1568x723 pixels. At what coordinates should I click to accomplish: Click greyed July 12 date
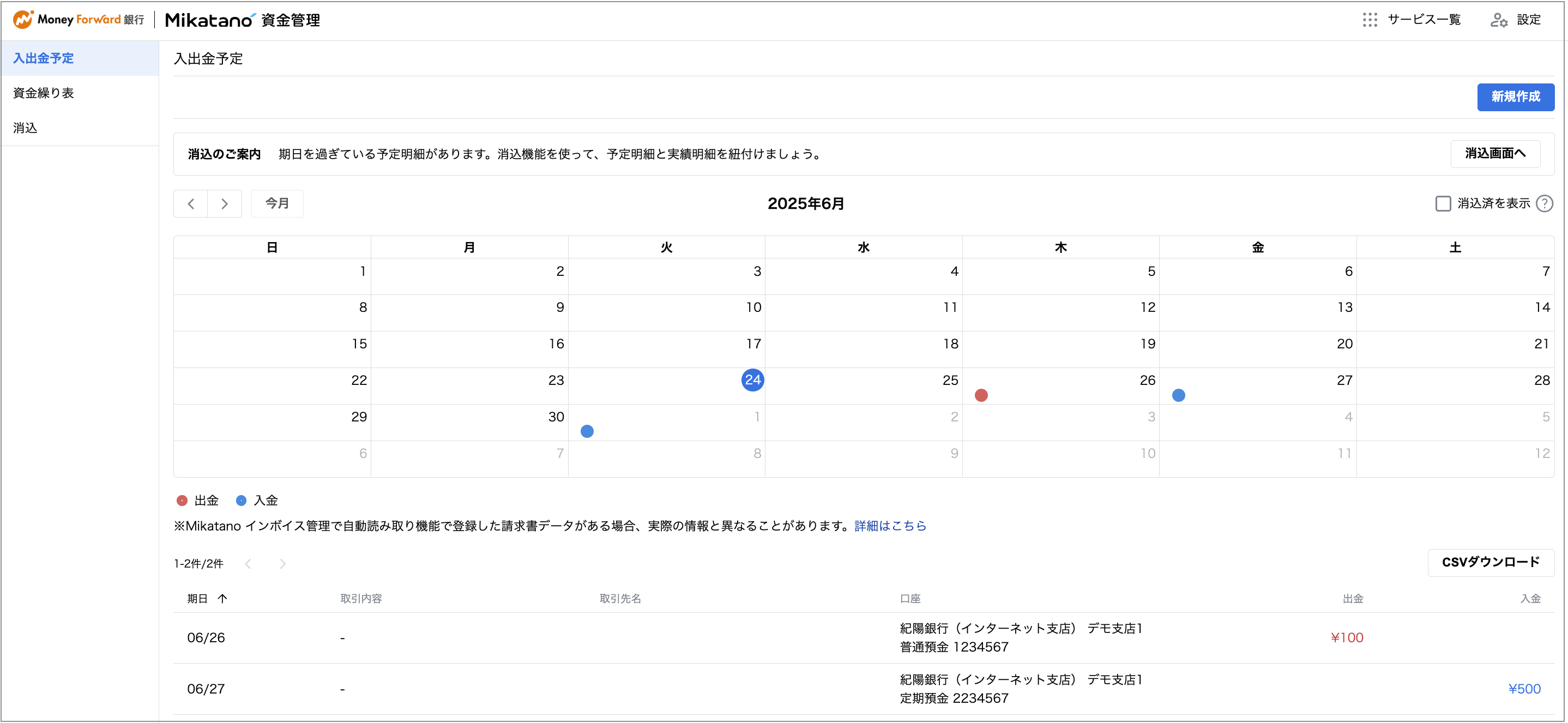[x=1542, y=454]
